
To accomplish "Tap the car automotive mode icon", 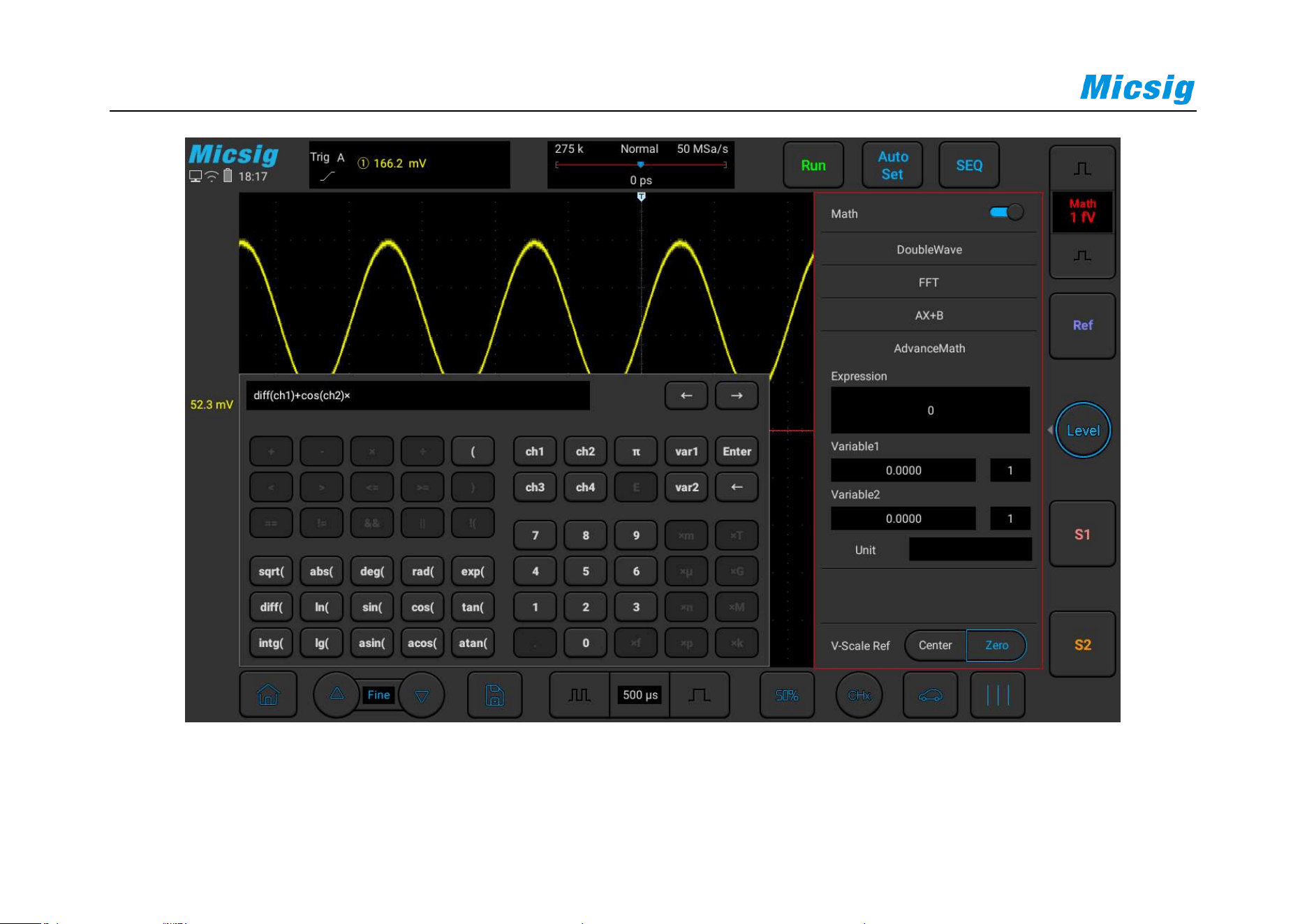I will 930,695.
